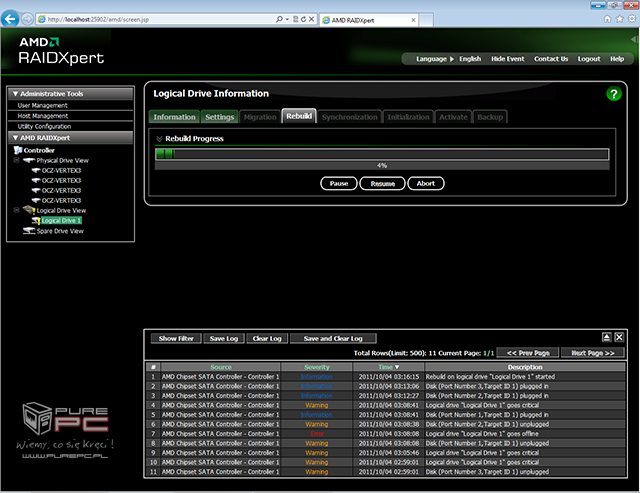Collapse the Administrative Tools section

point(16,94)
